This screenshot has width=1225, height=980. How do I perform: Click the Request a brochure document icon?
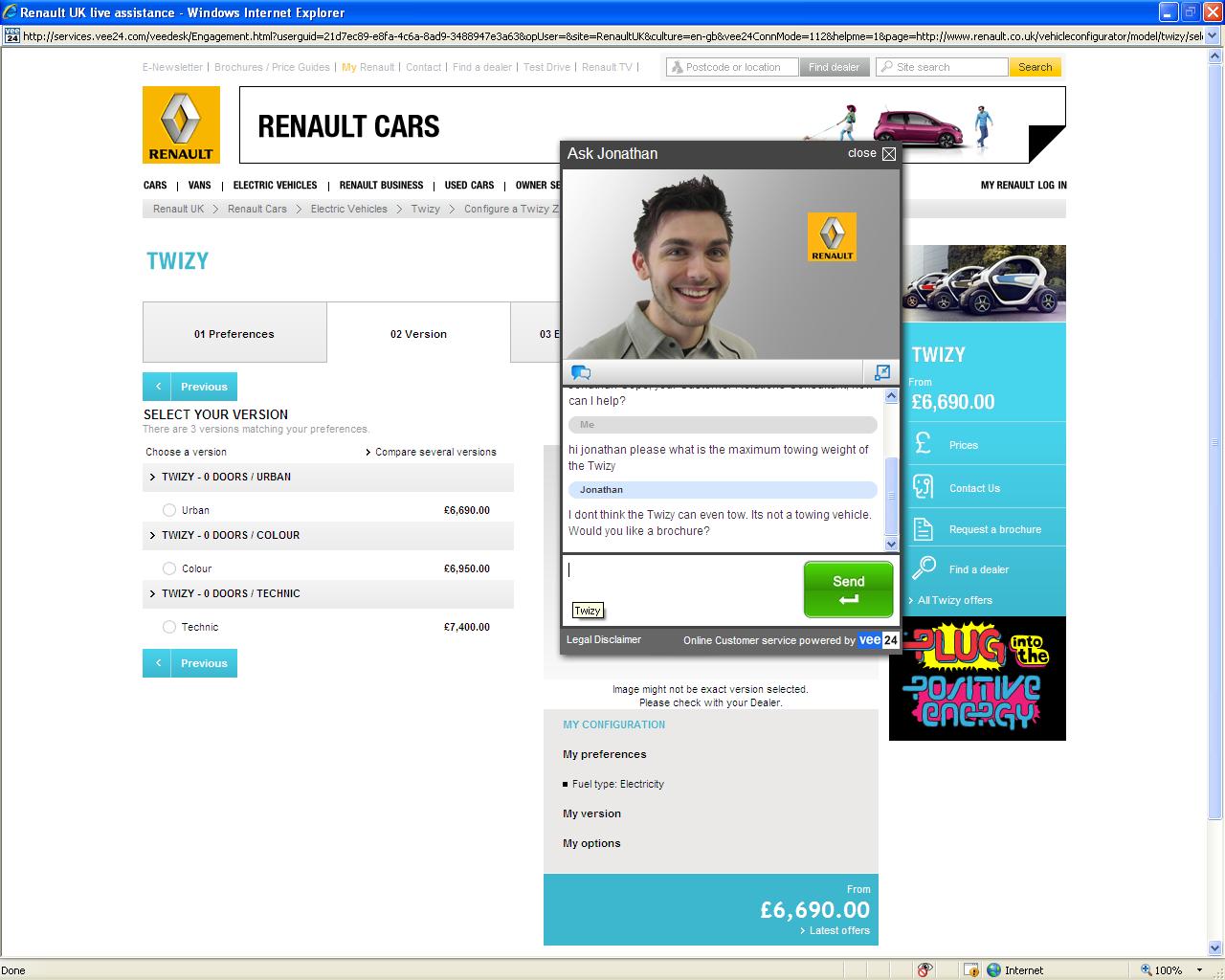pos(923,528)
